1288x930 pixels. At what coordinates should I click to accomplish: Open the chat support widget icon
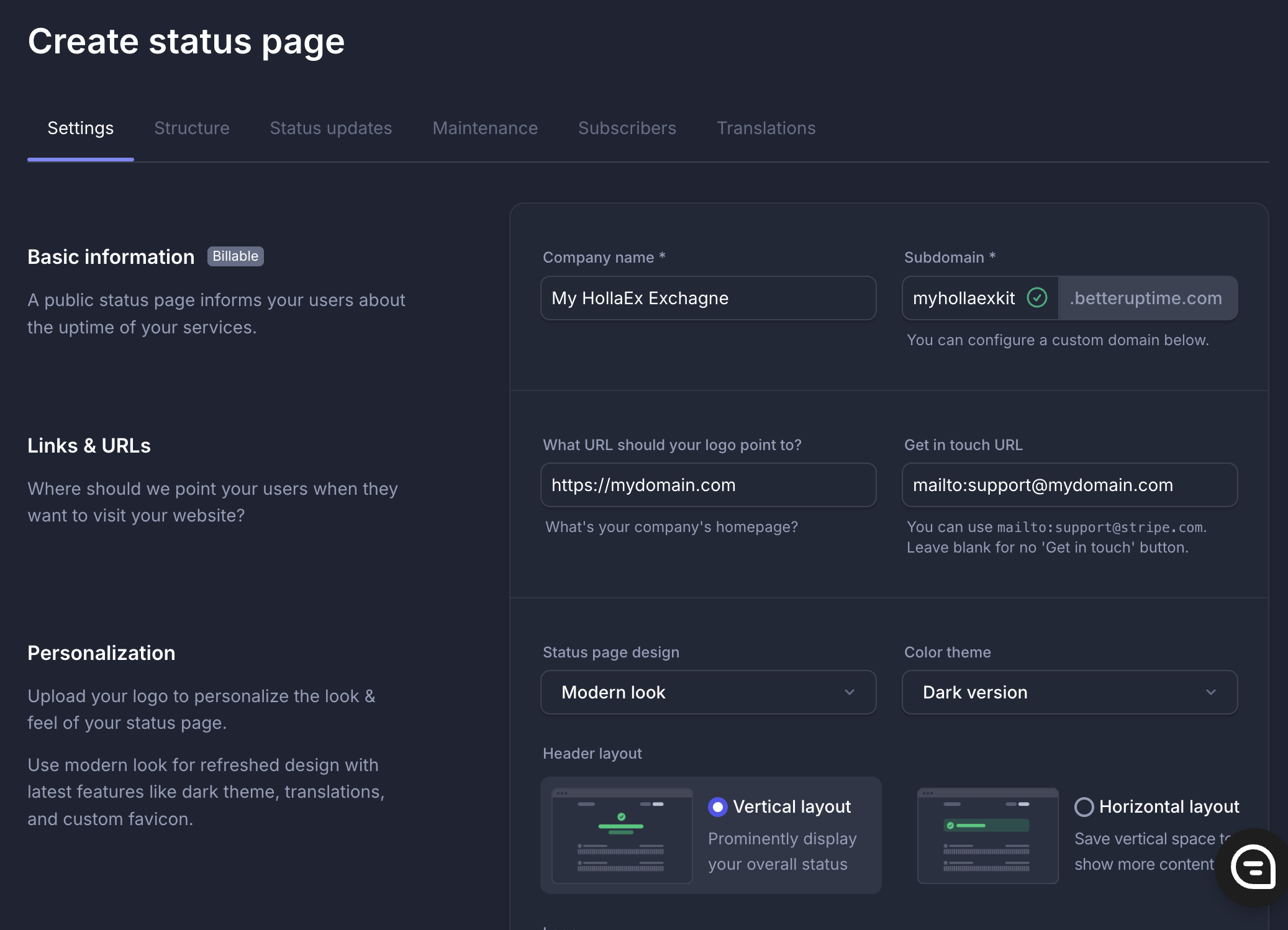point(1253,867)
